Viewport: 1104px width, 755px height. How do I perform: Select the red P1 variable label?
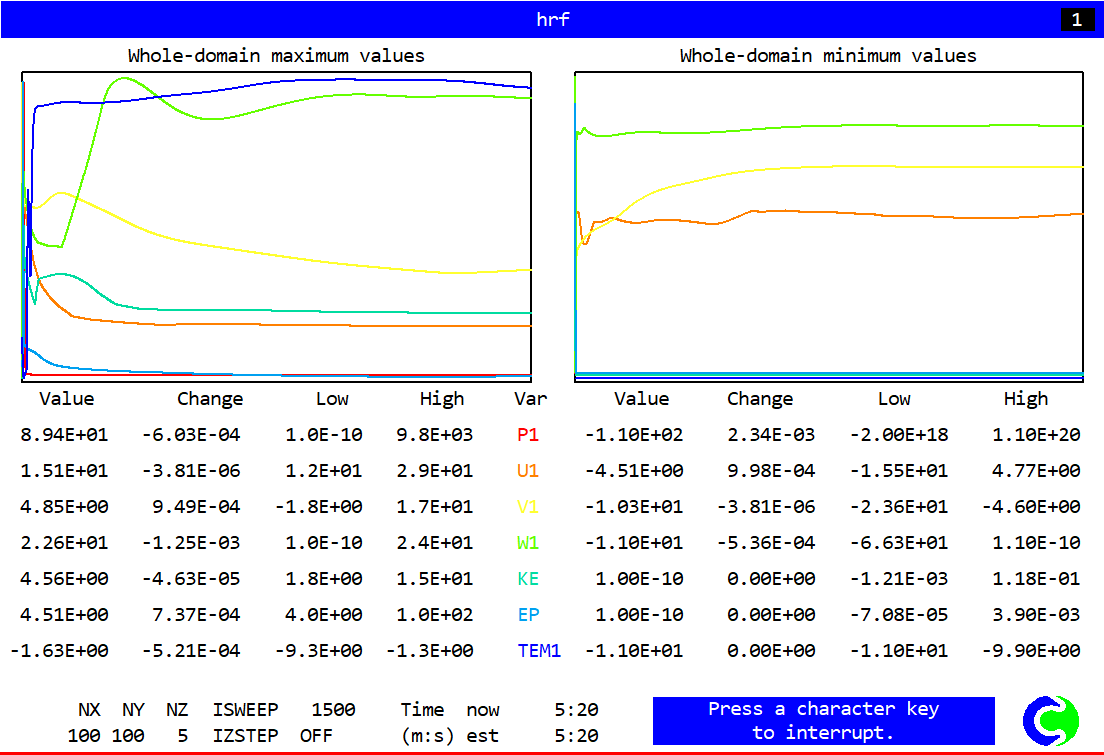pyautogui.click(x=530, y=435)
